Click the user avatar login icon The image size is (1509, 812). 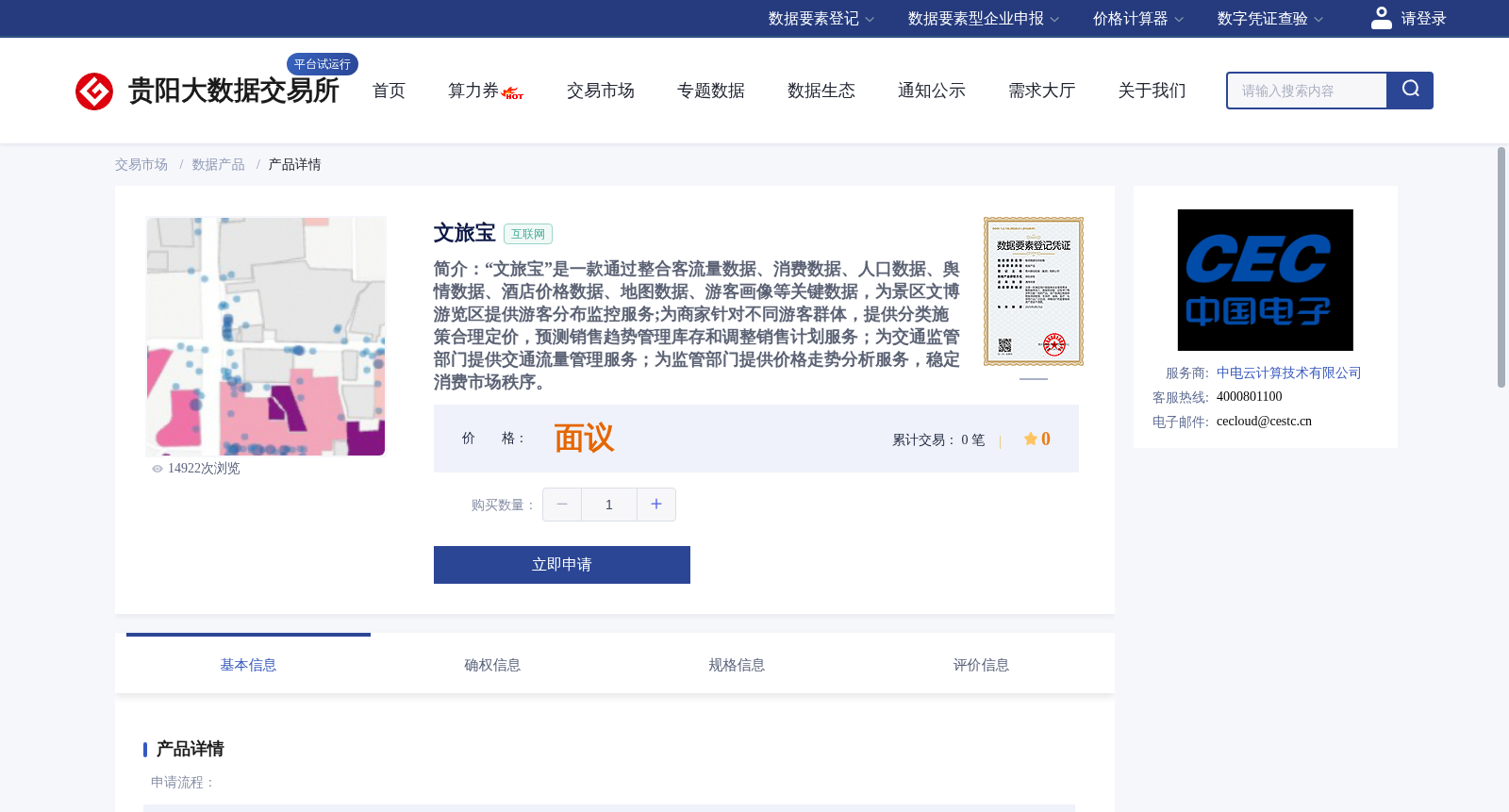pyautogui.click(x=1382, y=18)
